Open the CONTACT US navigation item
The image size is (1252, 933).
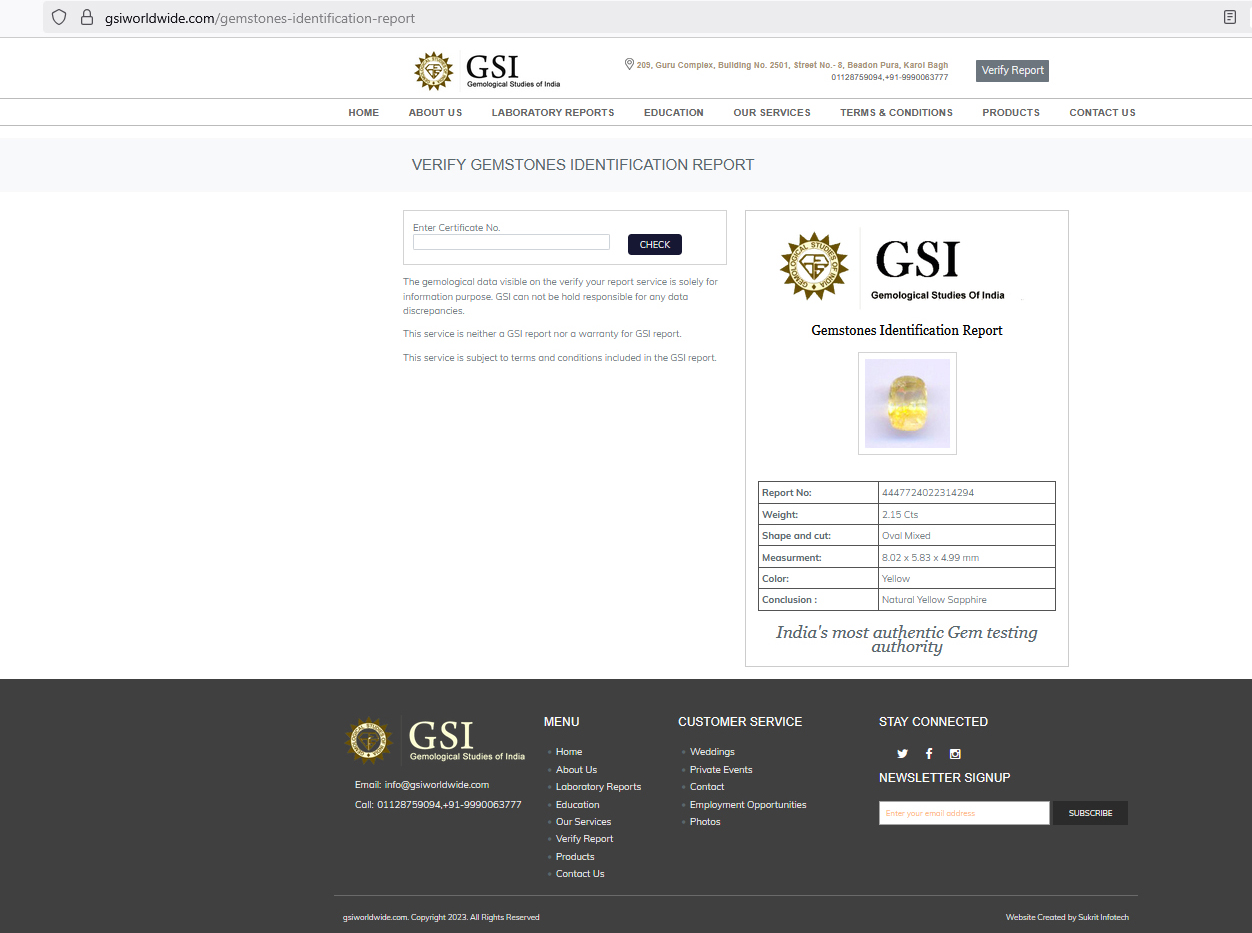point(1102,113)
